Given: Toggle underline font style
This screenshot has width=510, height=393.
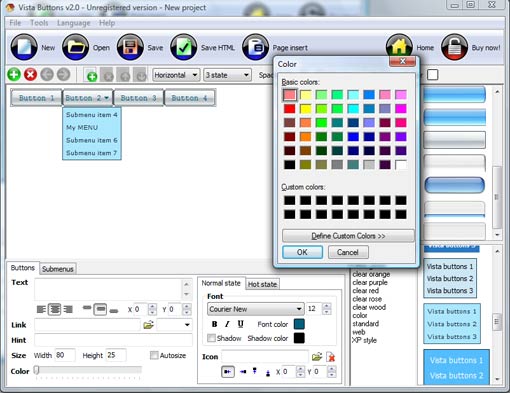Looking at the screenshot, I should 240,324.
